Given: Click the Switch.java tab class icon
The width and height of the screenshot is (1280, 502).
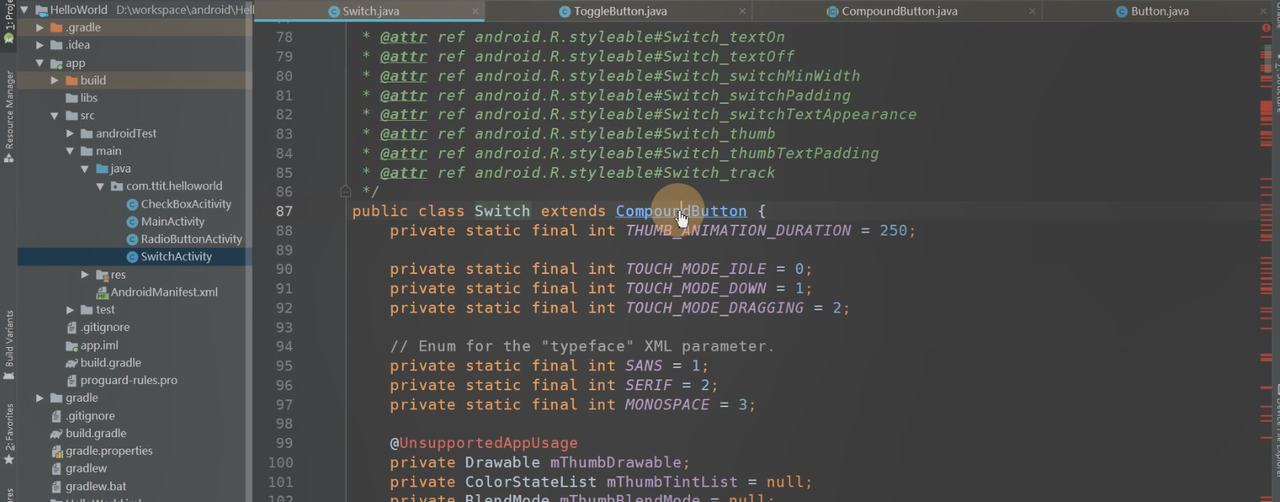Looking at the screenshot, I should point(334,11).
